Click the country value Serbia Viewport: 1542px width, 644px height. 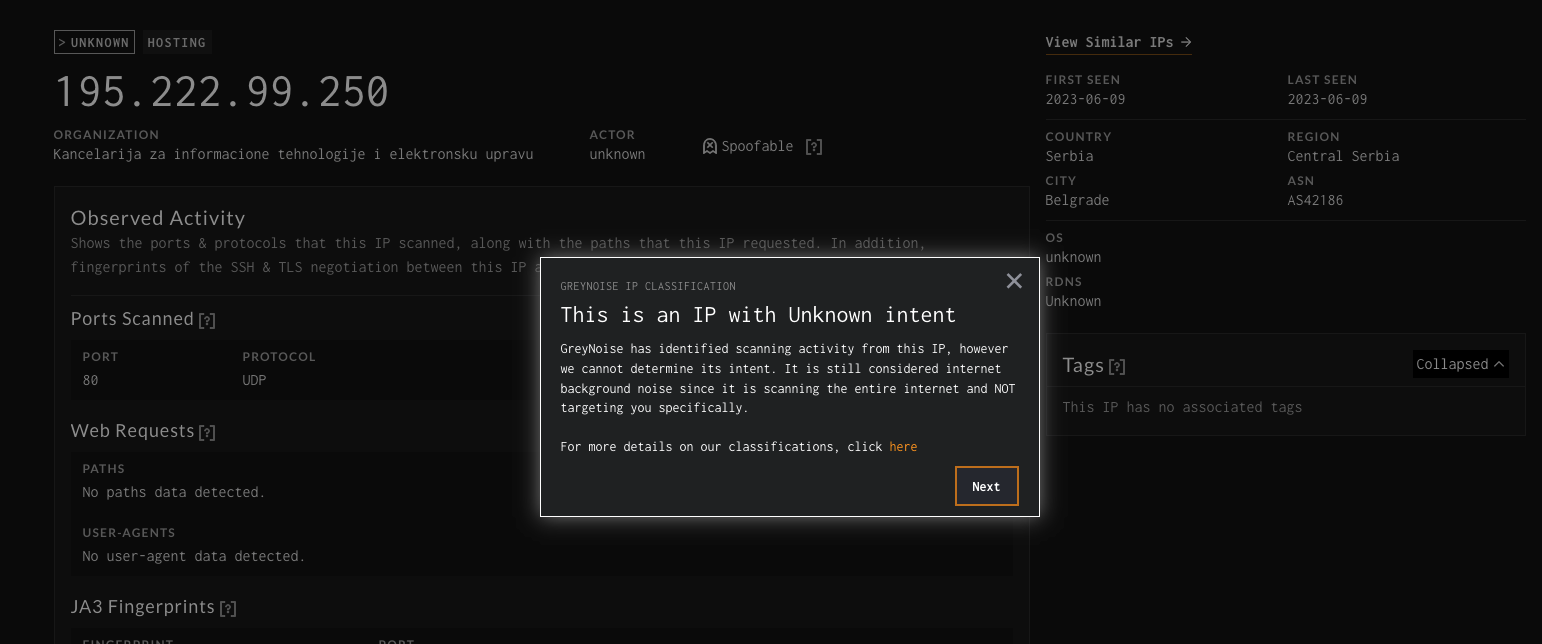point(1069,156)
